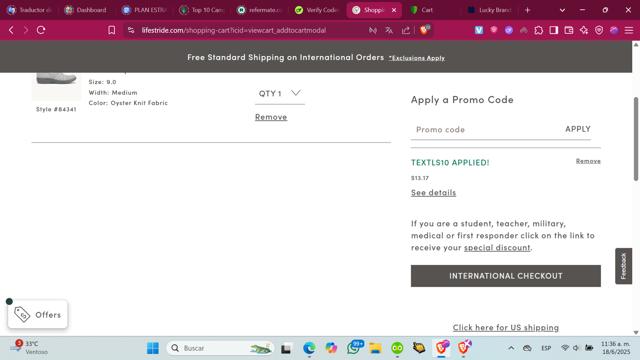Click here for US shipping link

click(x=506, y=327)
